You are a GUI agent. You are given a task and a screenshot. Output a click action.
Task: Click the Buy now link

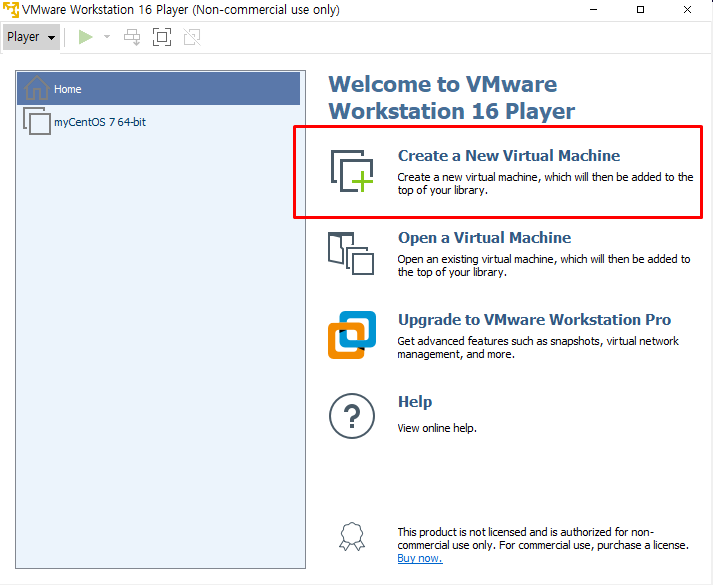420,558
